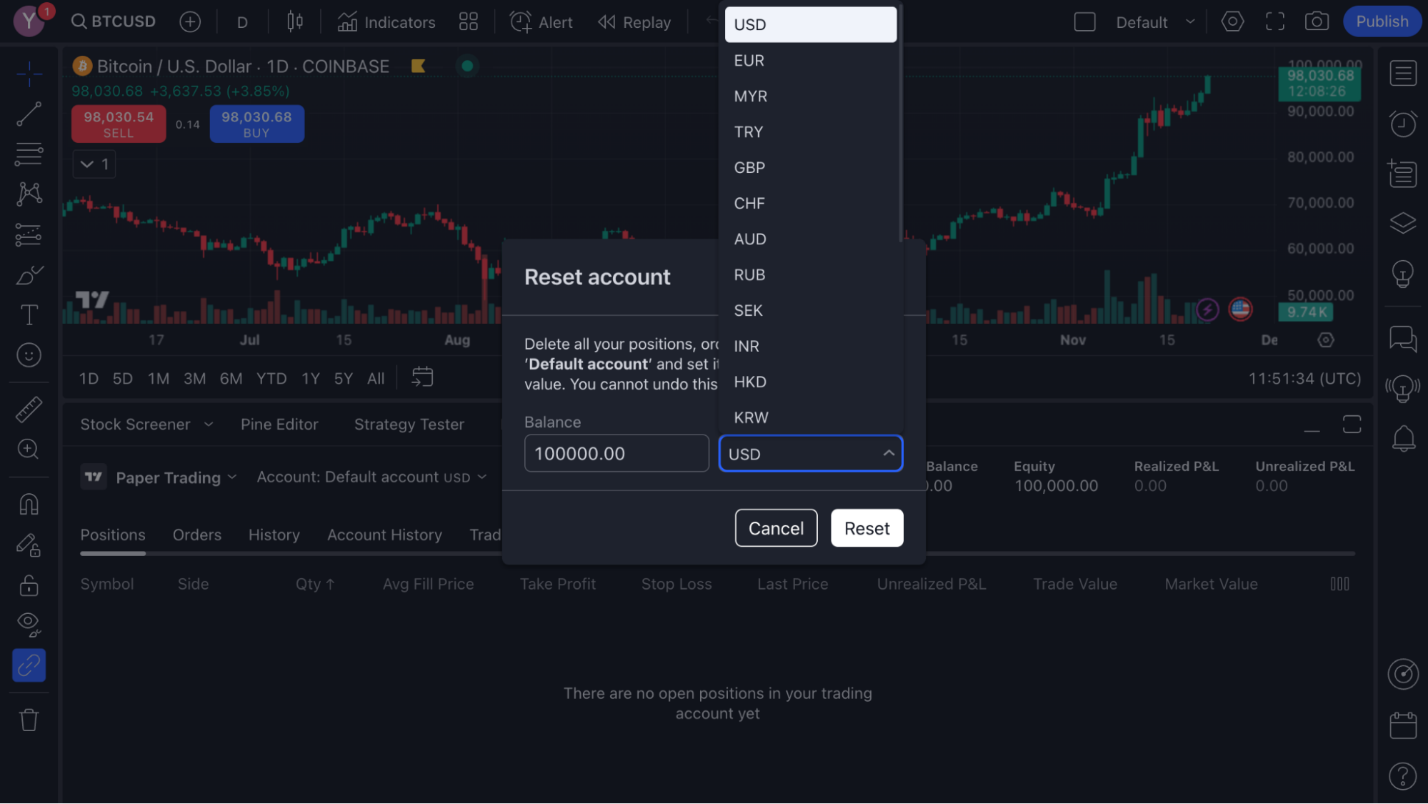1428x804 pixels.
Task: Change the D time interval
Action: point(242,22)
